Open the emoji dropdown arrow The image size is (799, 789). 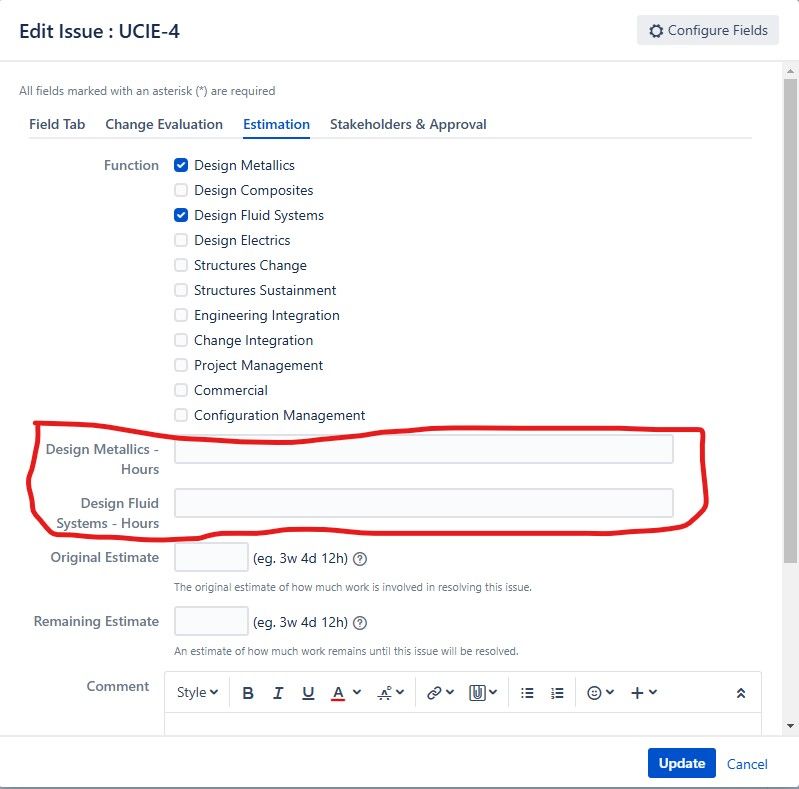pos(609,692)
